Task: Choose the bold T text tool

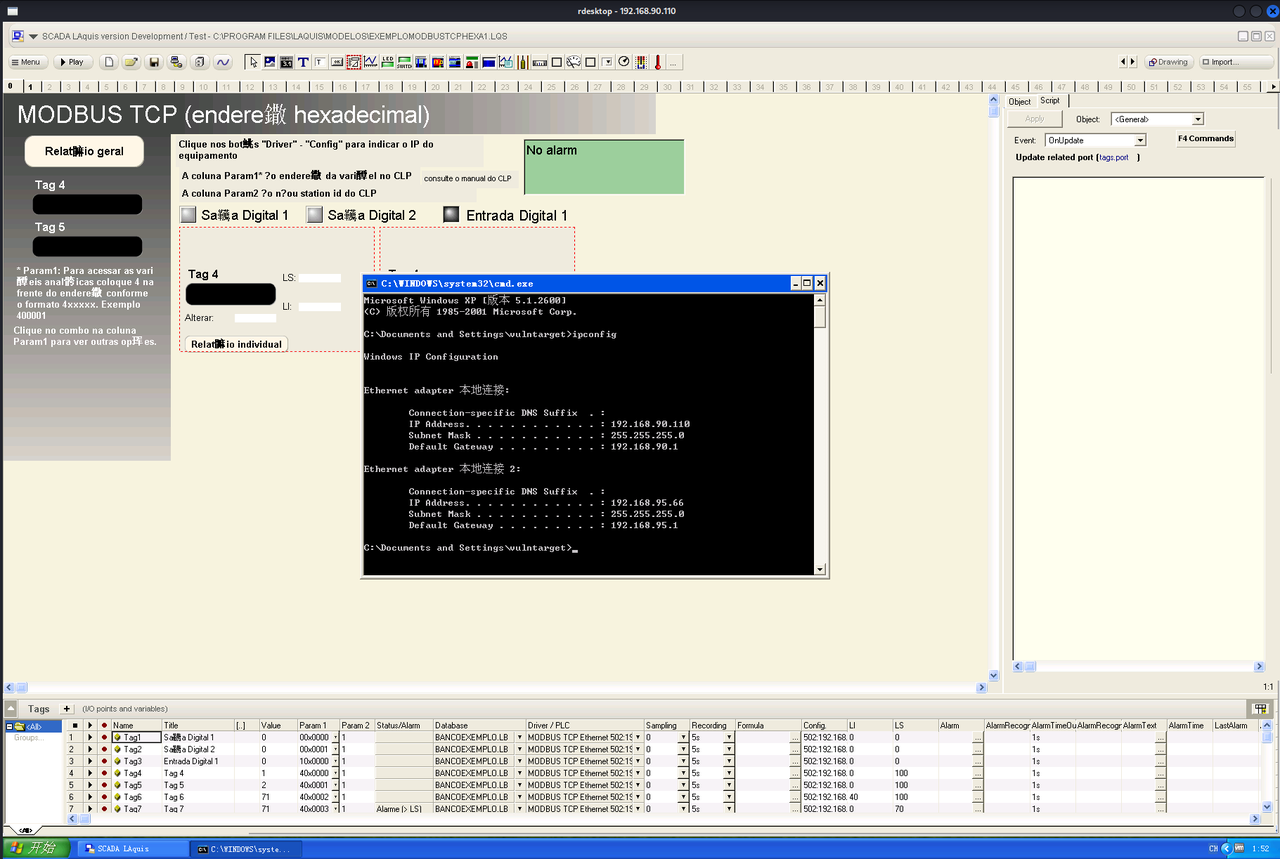Action: (x=303, y=62)
